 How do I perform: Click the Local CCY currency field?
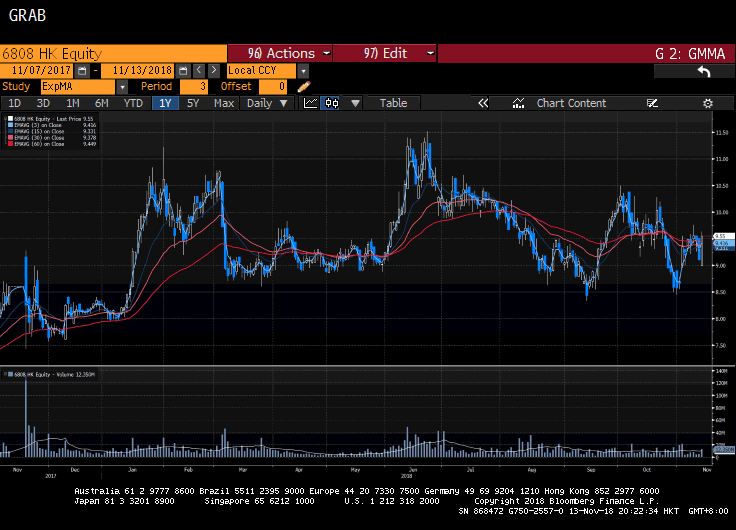pos(261,71)
